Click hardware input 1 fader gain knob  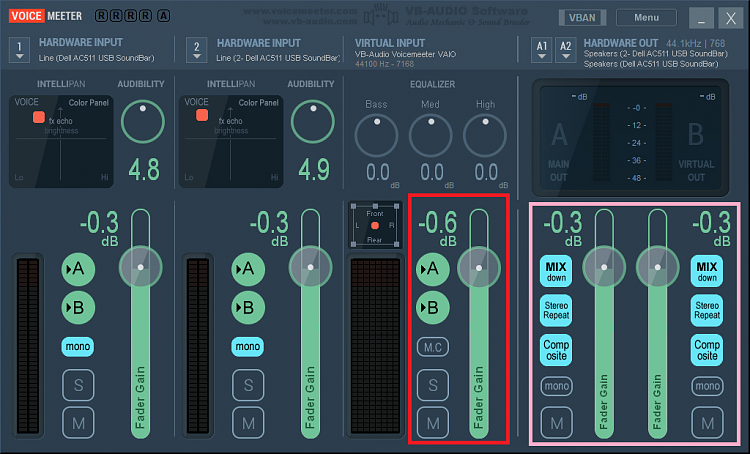click(141, 267)
